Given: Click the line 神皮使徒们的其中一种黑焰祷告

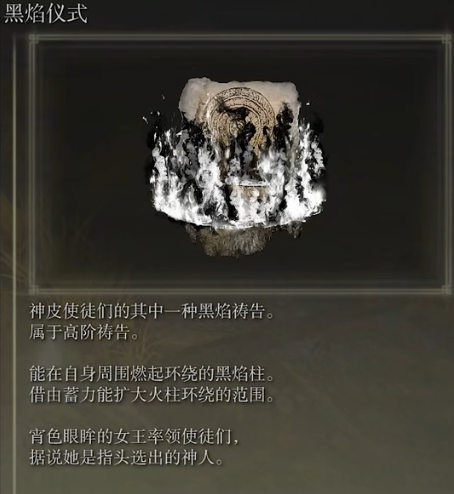Looking at the screenshot, I should click(152, 311).
